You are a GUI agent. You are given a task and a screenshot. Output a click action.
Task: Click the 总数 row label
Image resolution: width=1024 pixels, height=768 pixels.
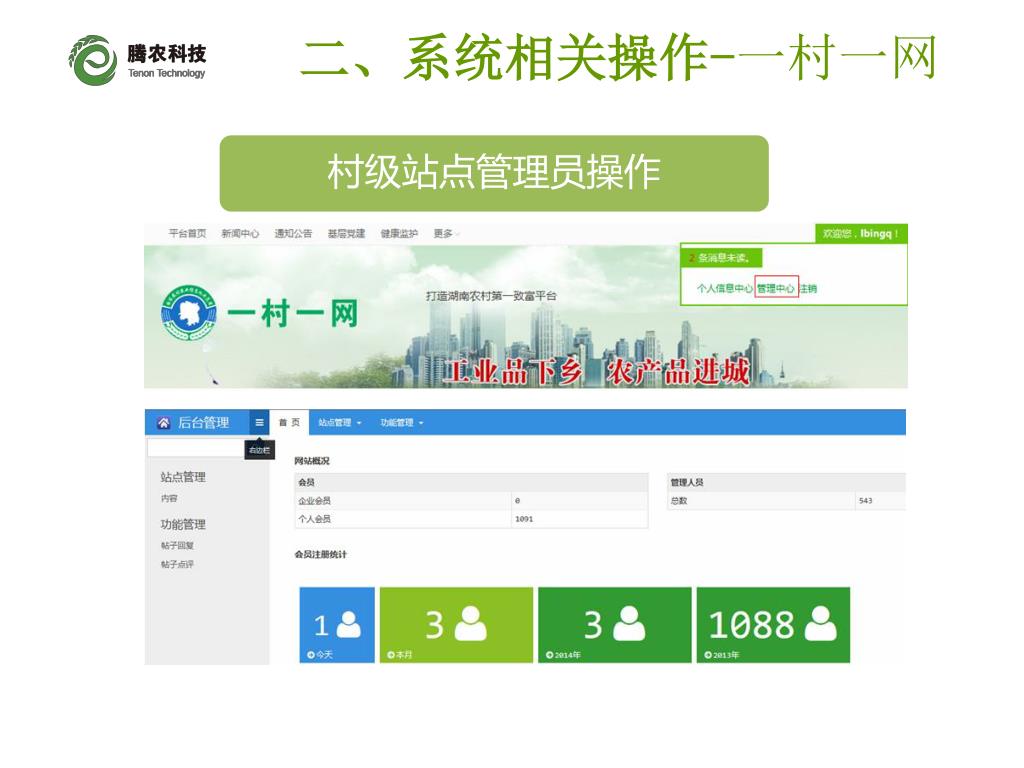pyautogui.click(x=679, y=501)
